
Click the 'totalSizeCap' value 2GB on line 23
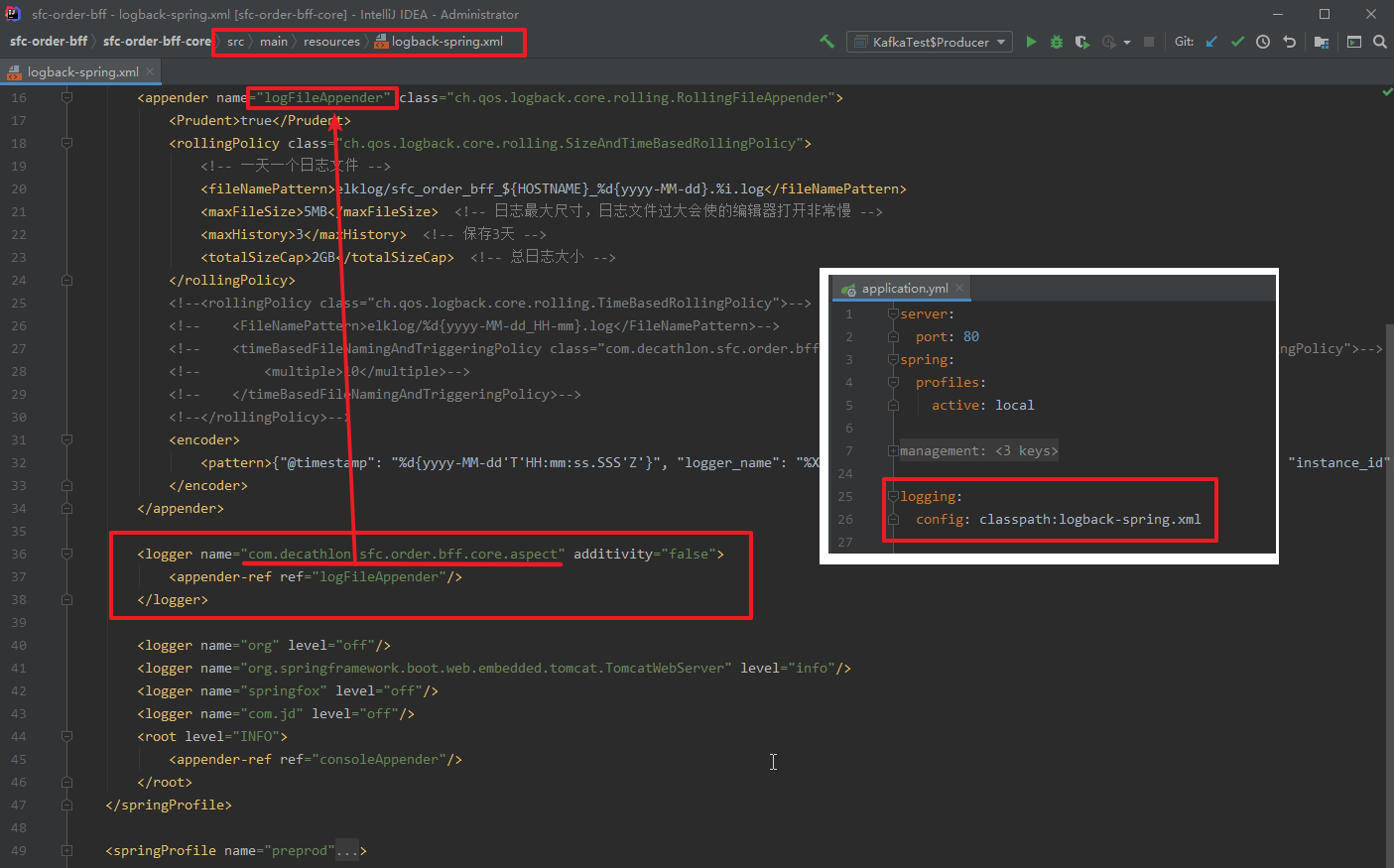(323, 257)
